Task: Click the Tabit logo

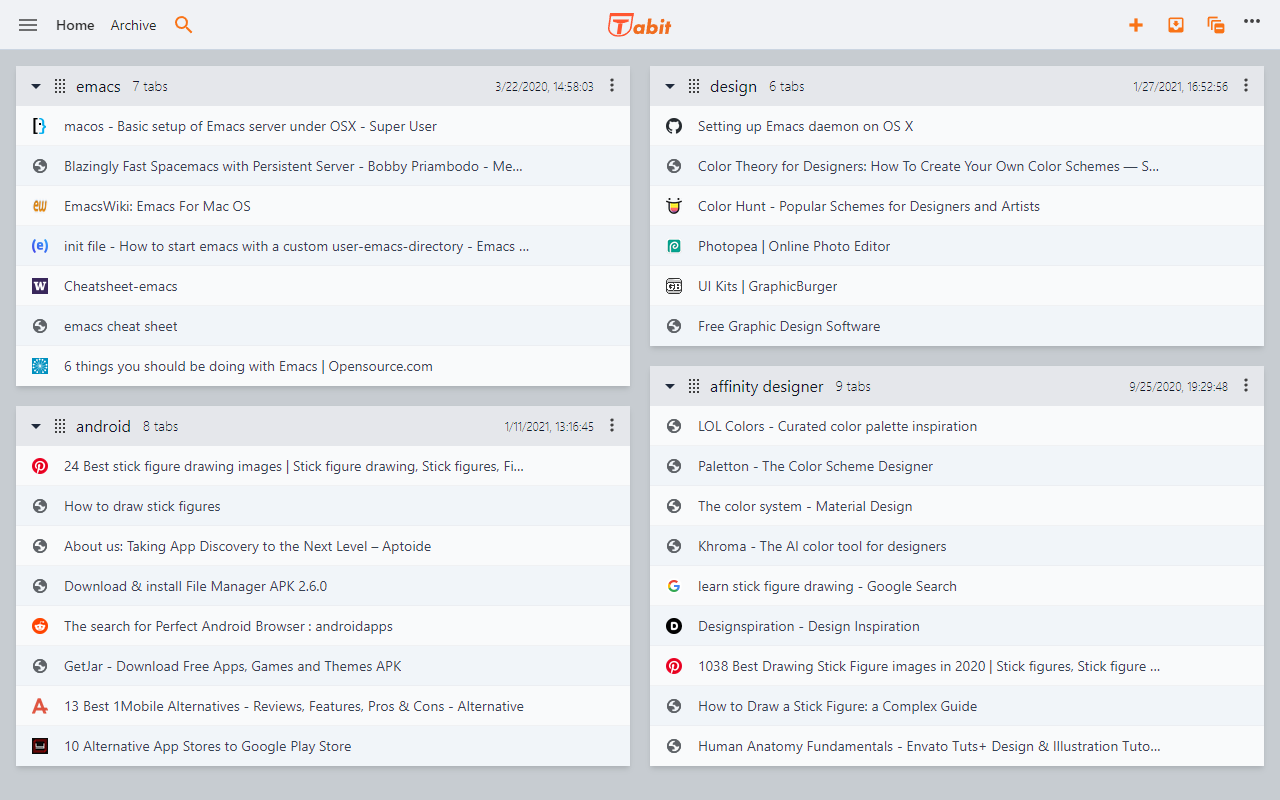Action: pyautogui.click(x=640, y=25)
